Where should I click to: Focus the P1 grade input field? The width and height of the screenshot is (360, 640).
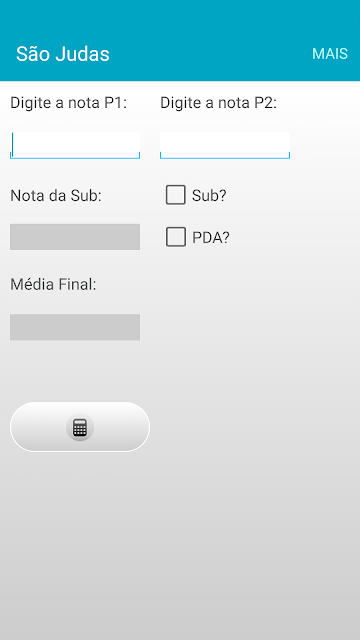(75, 145)
